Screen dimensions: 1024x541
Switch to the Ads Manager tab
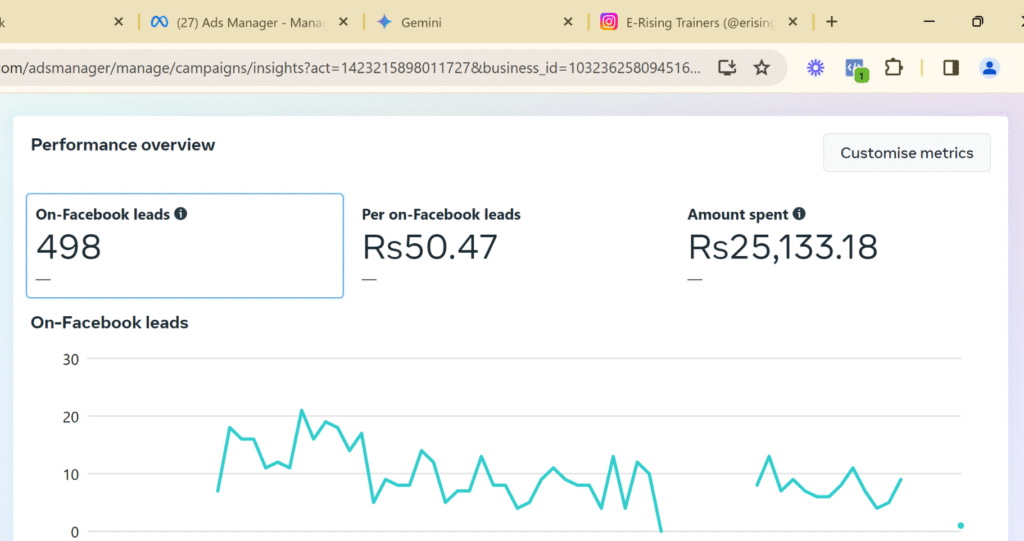coord(245,22)
